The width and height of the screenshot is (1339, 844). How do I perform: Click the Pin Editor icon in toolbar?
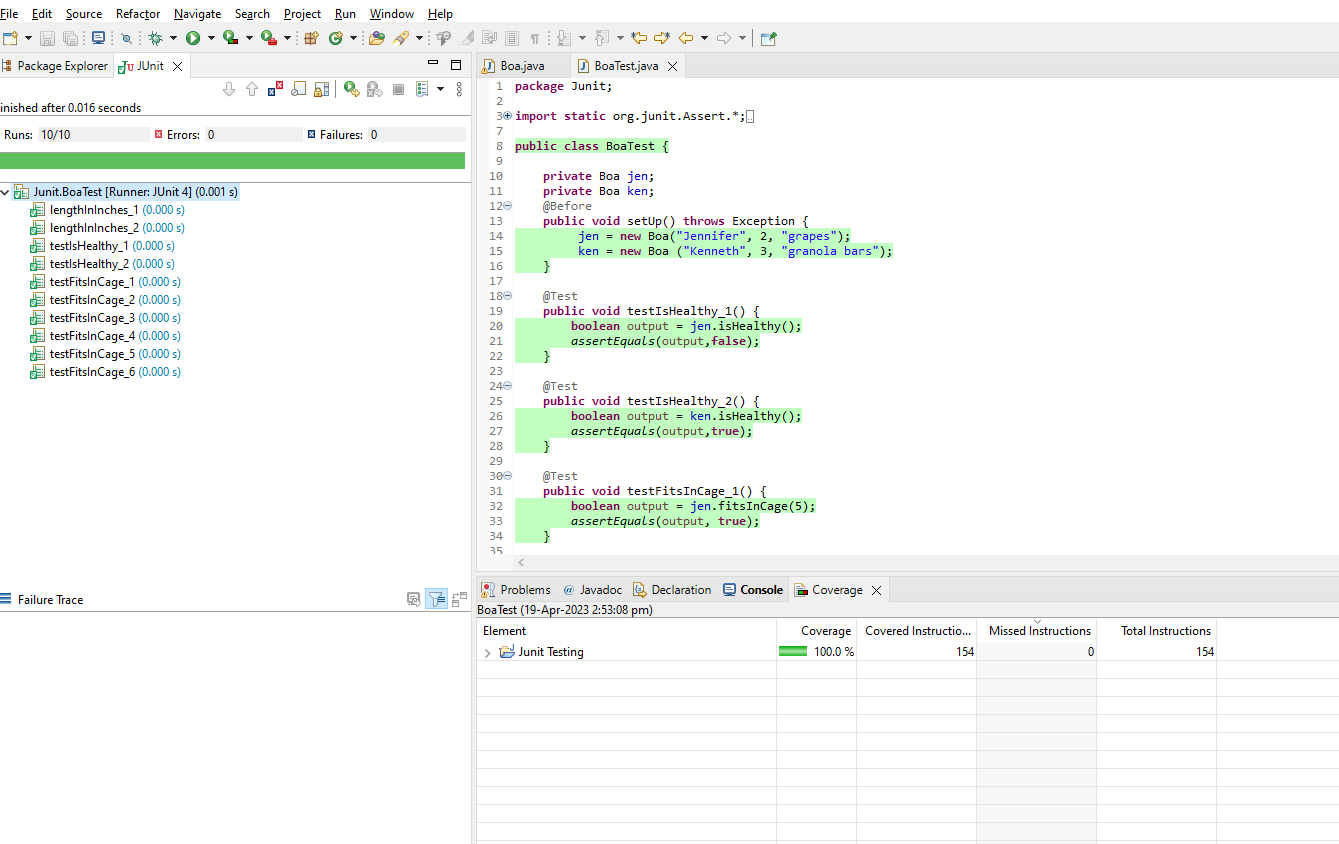pyautogui.click(x=769, y=38)
